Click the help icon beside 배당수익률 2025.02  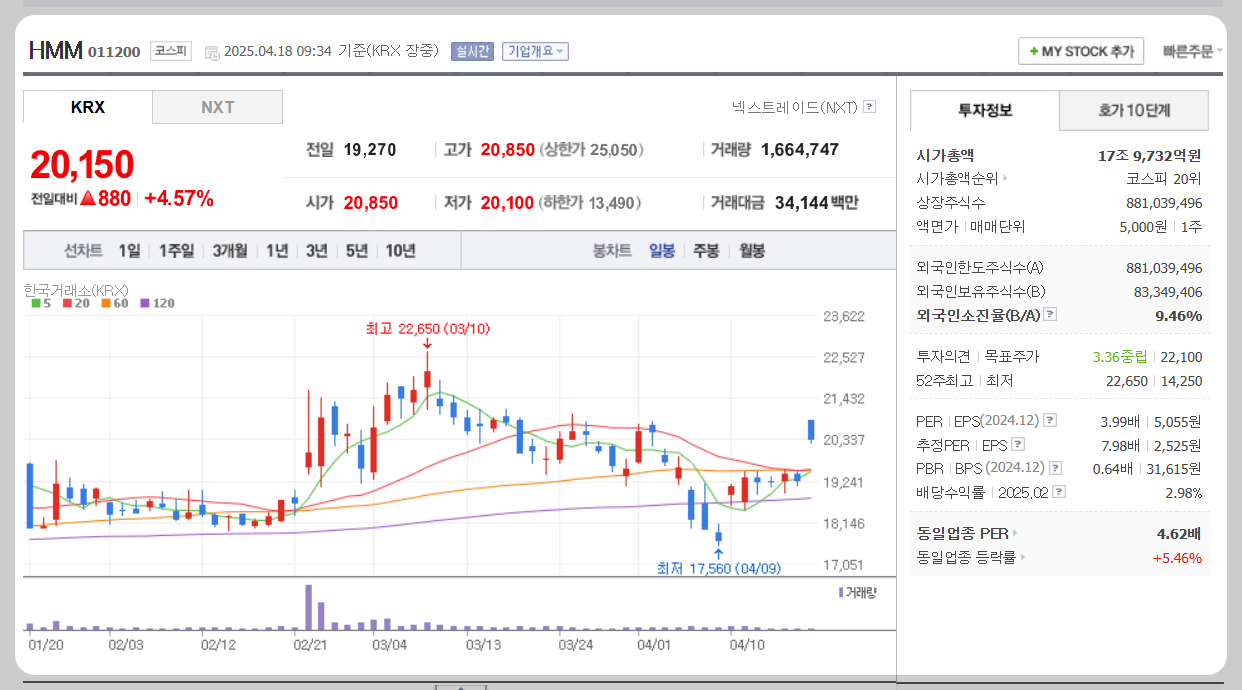1059,491
